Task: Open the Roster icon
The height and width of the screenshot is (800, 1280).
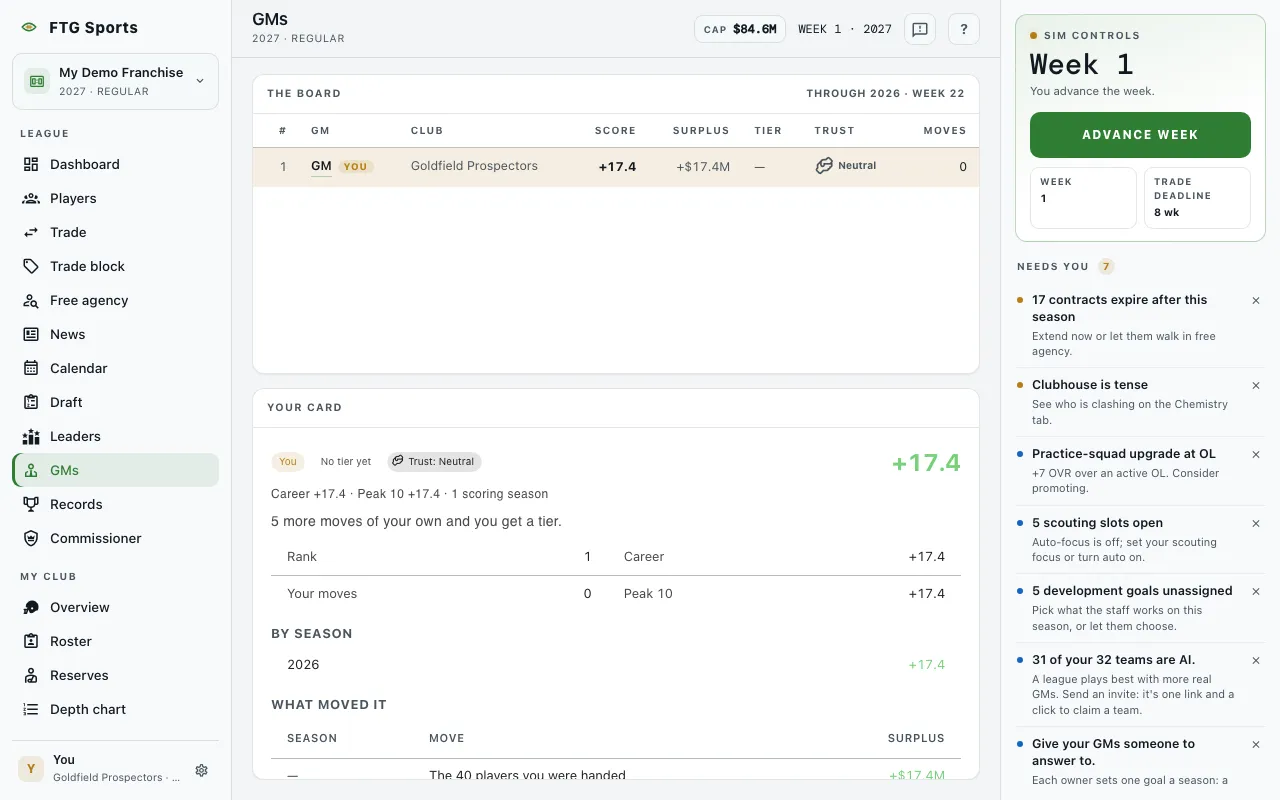Action: click(x=31, y=641)
